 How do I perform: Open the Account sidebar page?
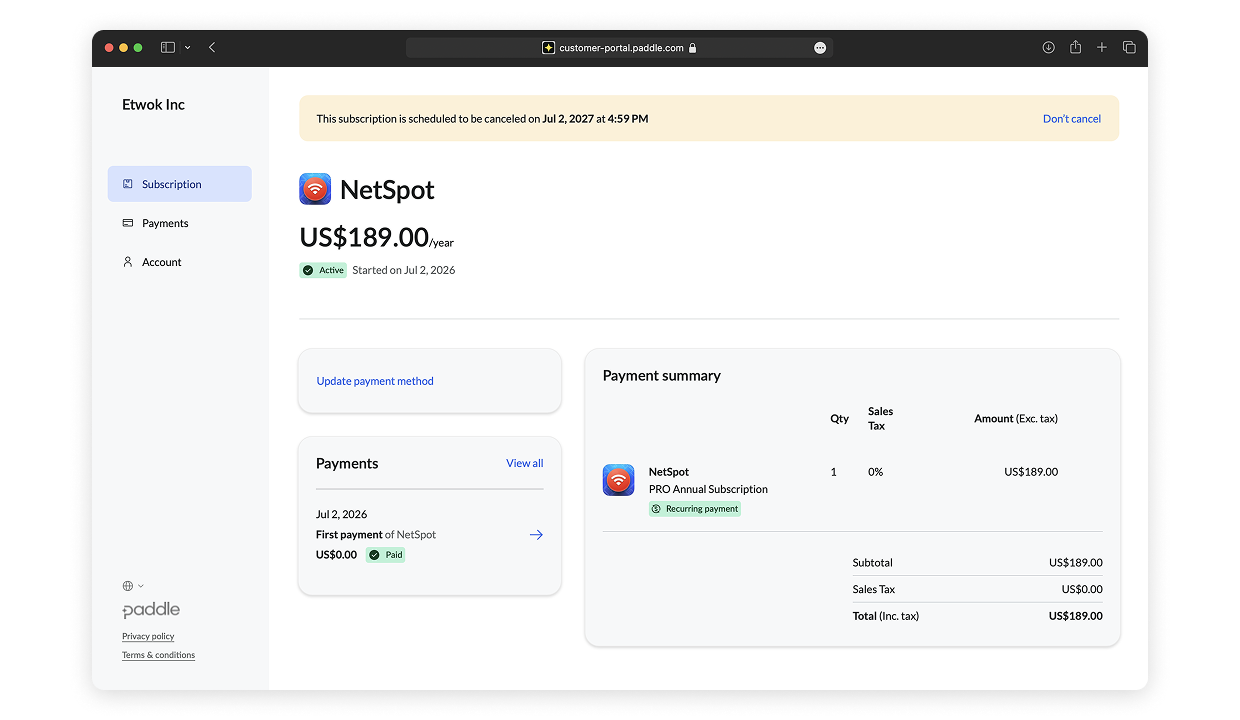[x=162, y=262]
